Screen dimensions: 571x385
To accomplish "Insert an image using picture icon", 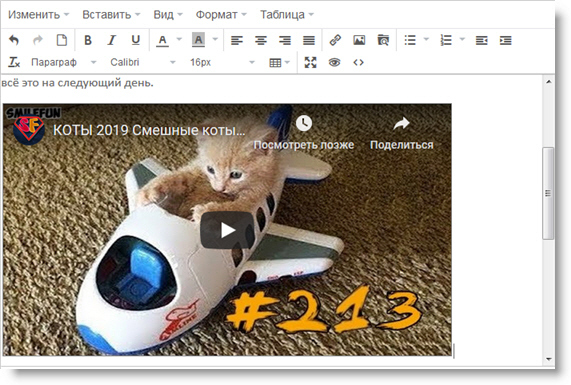I will [x=359, y=40].
